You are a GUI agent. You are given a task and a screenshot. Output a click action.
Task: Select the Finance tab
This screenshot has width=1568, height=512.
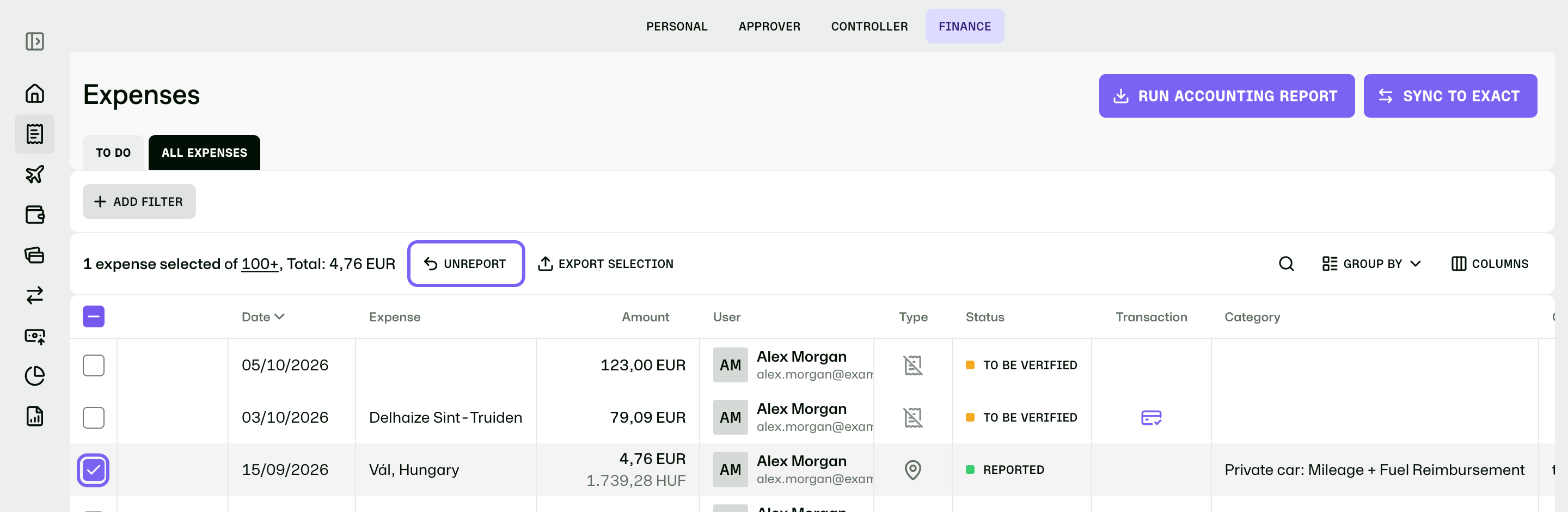click(x=965, y=26)
